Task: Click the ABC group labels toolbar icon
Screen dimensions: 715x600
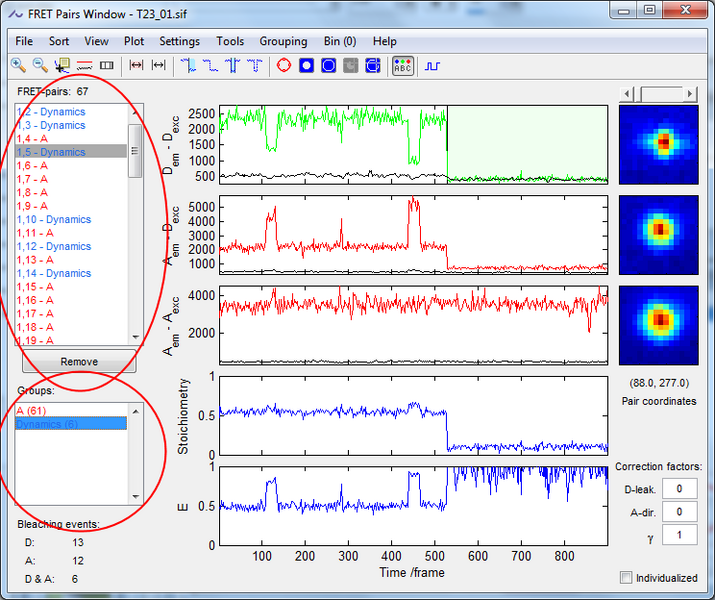Action: 402,65
